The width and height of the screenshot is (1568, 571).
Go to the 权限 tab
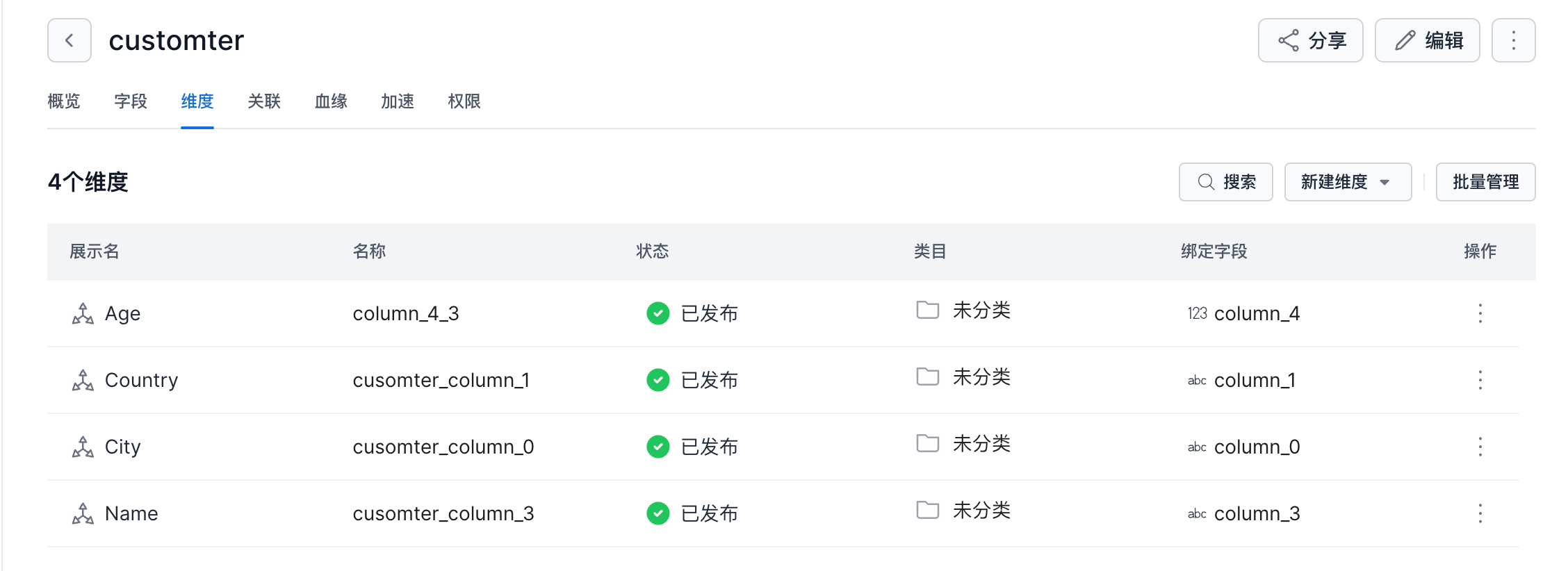point(464,101)
